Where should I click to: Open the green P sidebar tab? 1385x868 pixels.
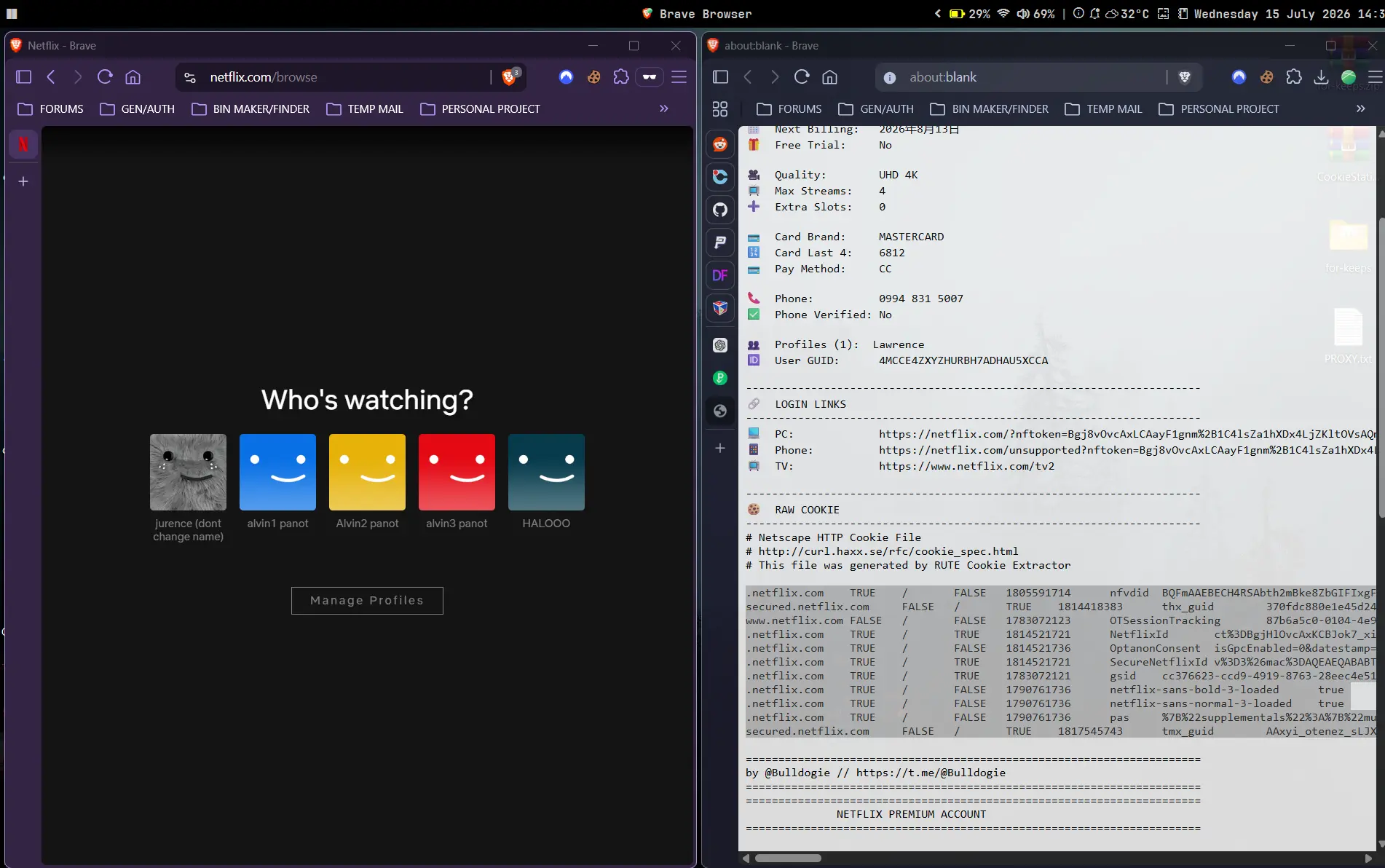(x=720, y=378)
